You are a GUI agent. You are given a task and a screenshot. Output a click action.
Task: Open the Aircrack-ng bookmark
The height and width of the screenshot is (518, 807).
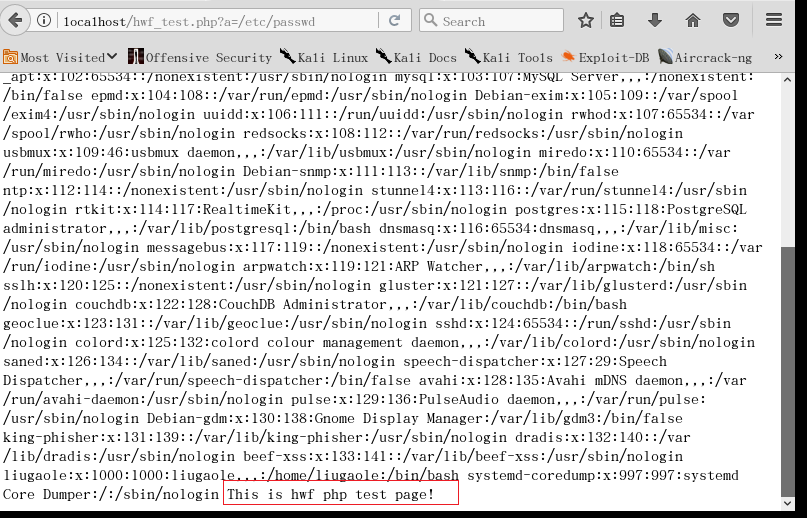705,57
